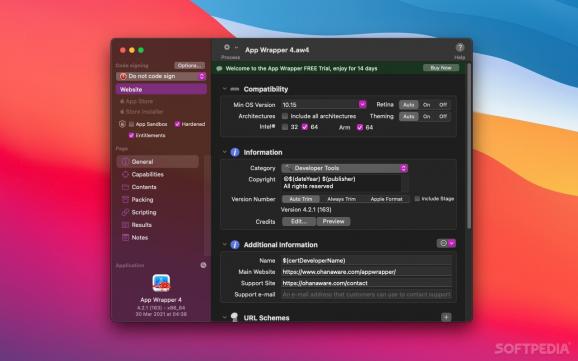Open Help question mark icon
The width and height of the screenshot is (578, 361).
click(x=460, y=48)
